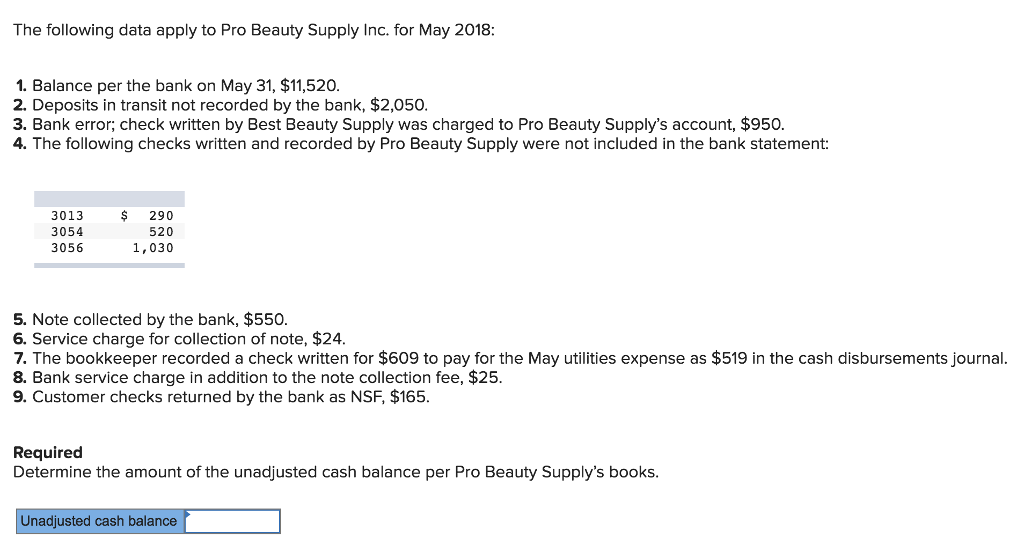The image size is (1024, 545).
Task: Click the $ 290 amount in the table
Action: coord(148,215)
